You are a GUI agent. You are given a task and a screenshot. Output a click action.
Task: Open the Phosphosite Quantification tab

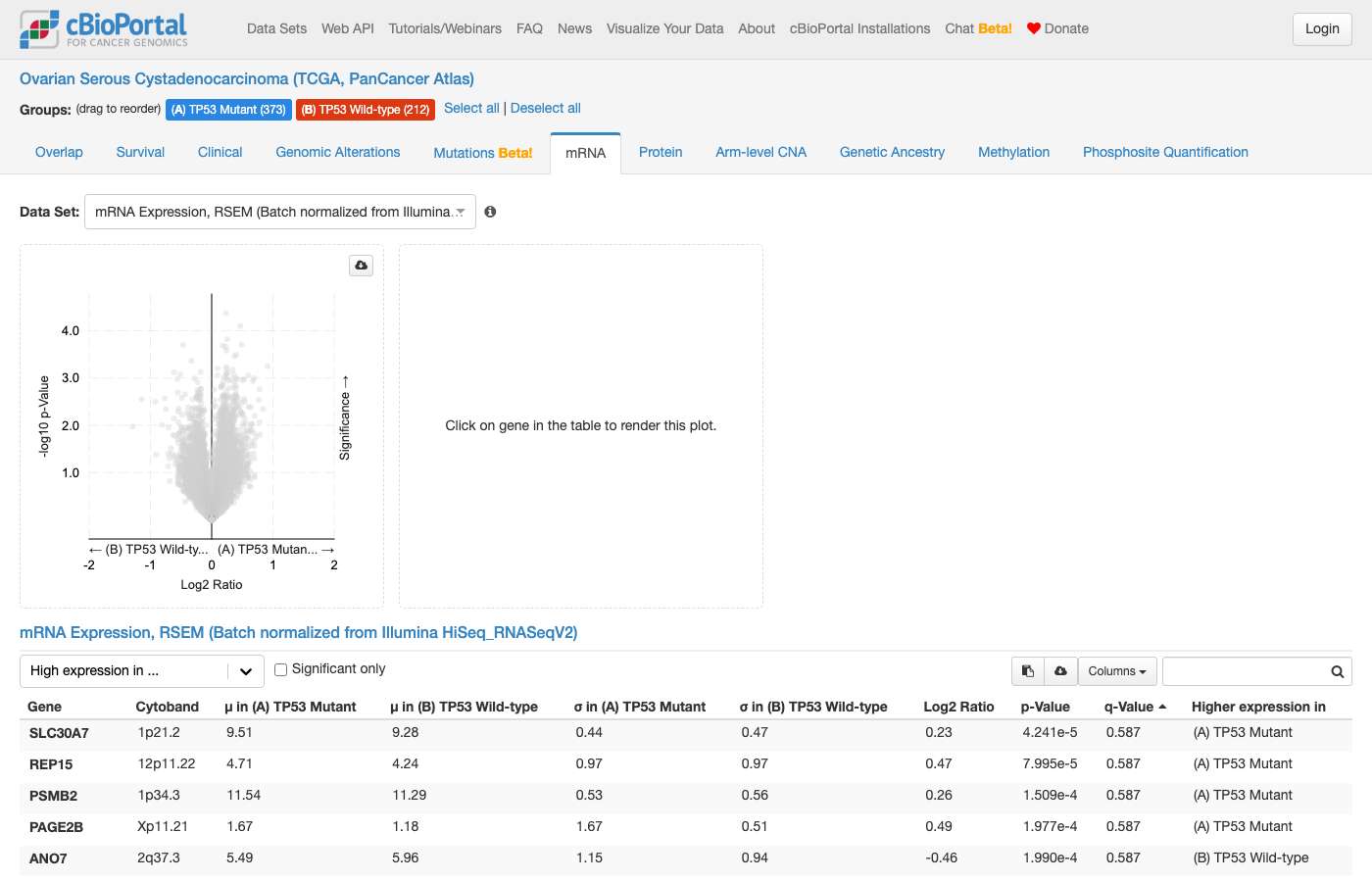(x=1166, y=152)
